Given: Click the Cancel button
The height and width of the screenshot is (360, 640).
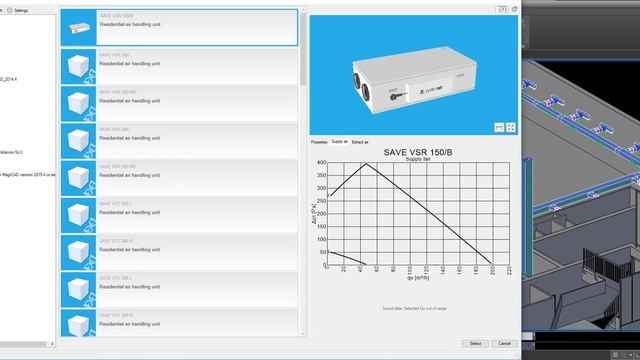Looking at the screenshot, I should tap(504, 343).
